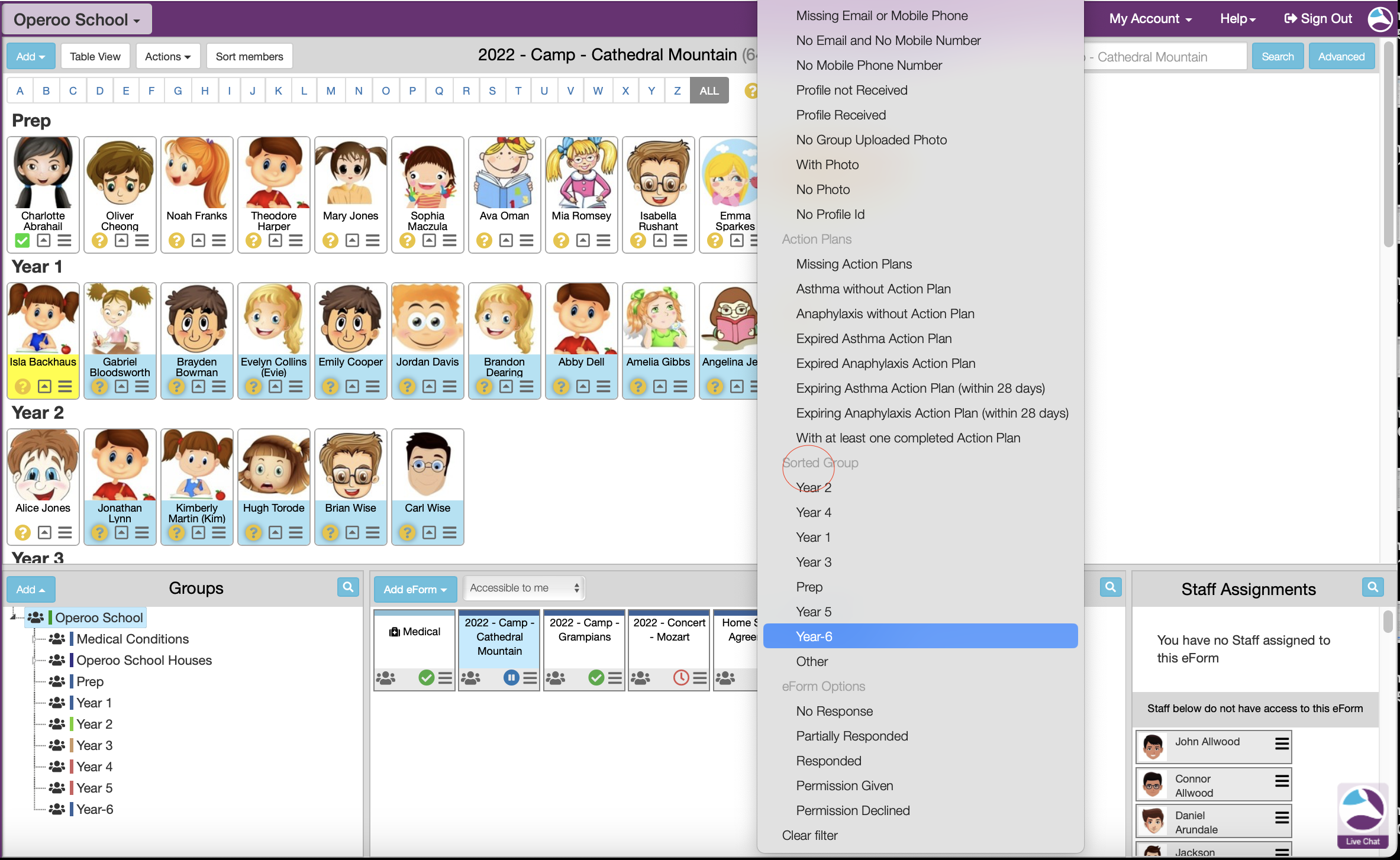Toggle the ALL letter filter

click(709, 91)
